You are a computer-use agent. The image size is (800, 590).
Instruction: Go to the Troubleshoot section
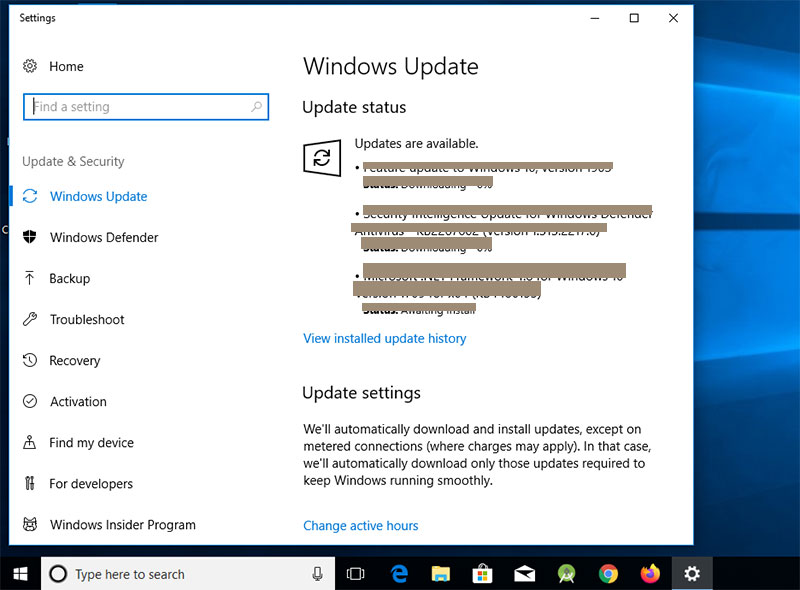pyautogui.click(x=87, y=319)
